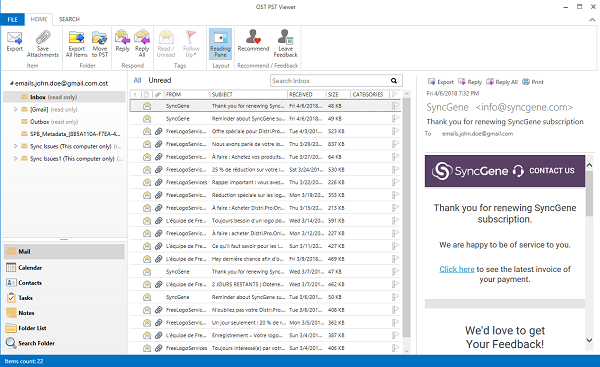The width and height of the screenshot is (600, 367).
Task: Click Save Attachments paperclip icon
Action: [x=43, y=38]
